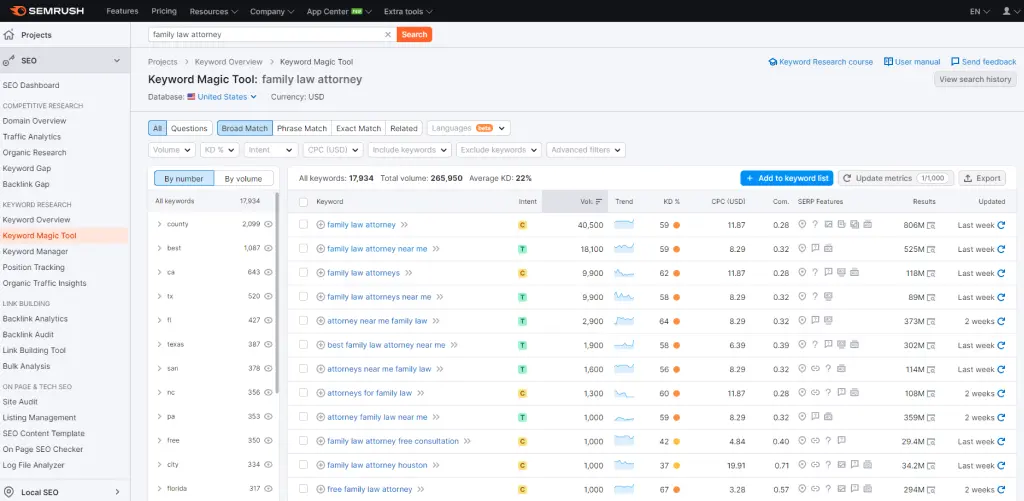1024x501 pixels.
Task: Click the Semrush logo
Action: point(46,11)
